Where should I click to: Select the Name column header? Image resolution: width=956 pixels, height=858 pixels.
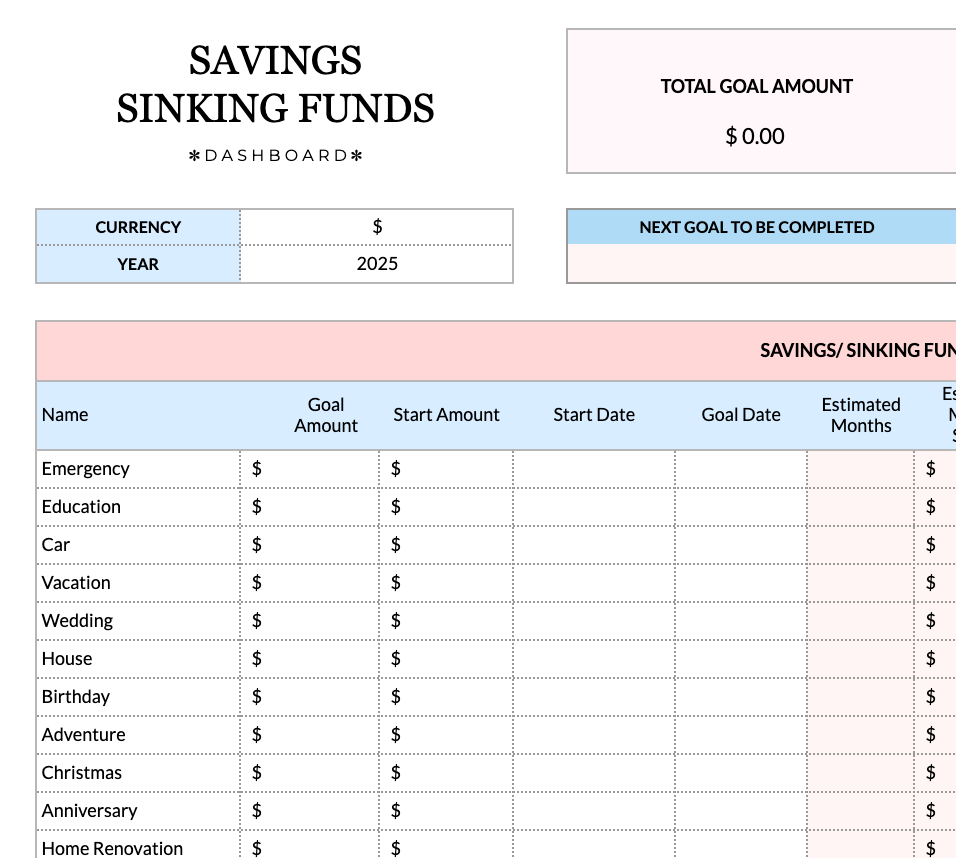coord(65,414)
